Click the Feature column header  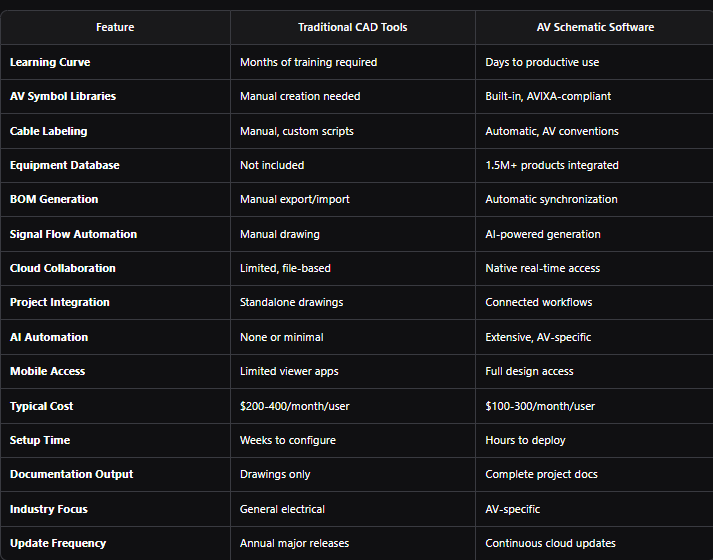click(115, 27)
